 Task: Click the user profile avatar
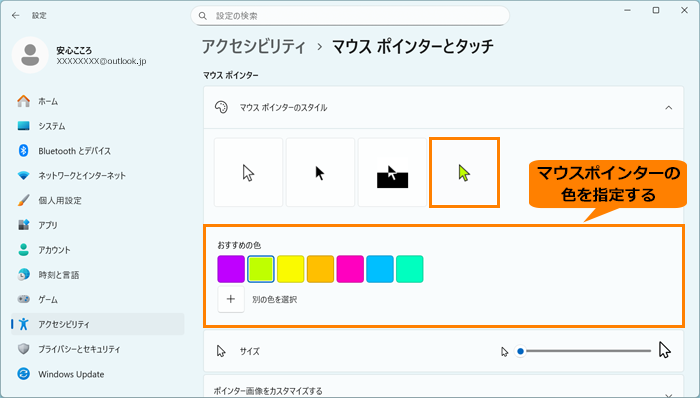point(30,55)
